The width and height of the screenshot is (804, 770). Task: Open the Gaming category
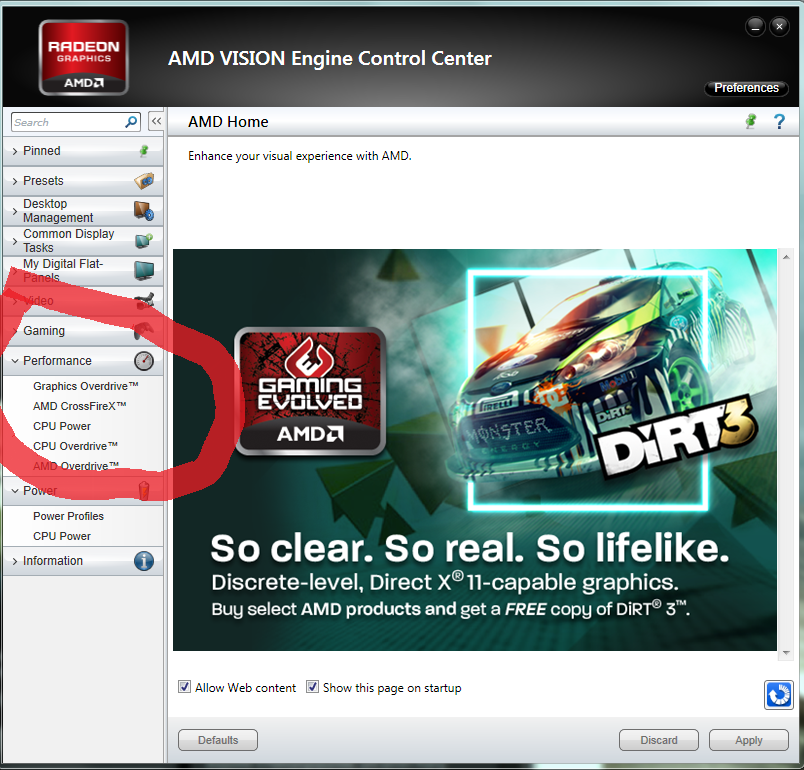pyautogui.click(x=83, y=331)
